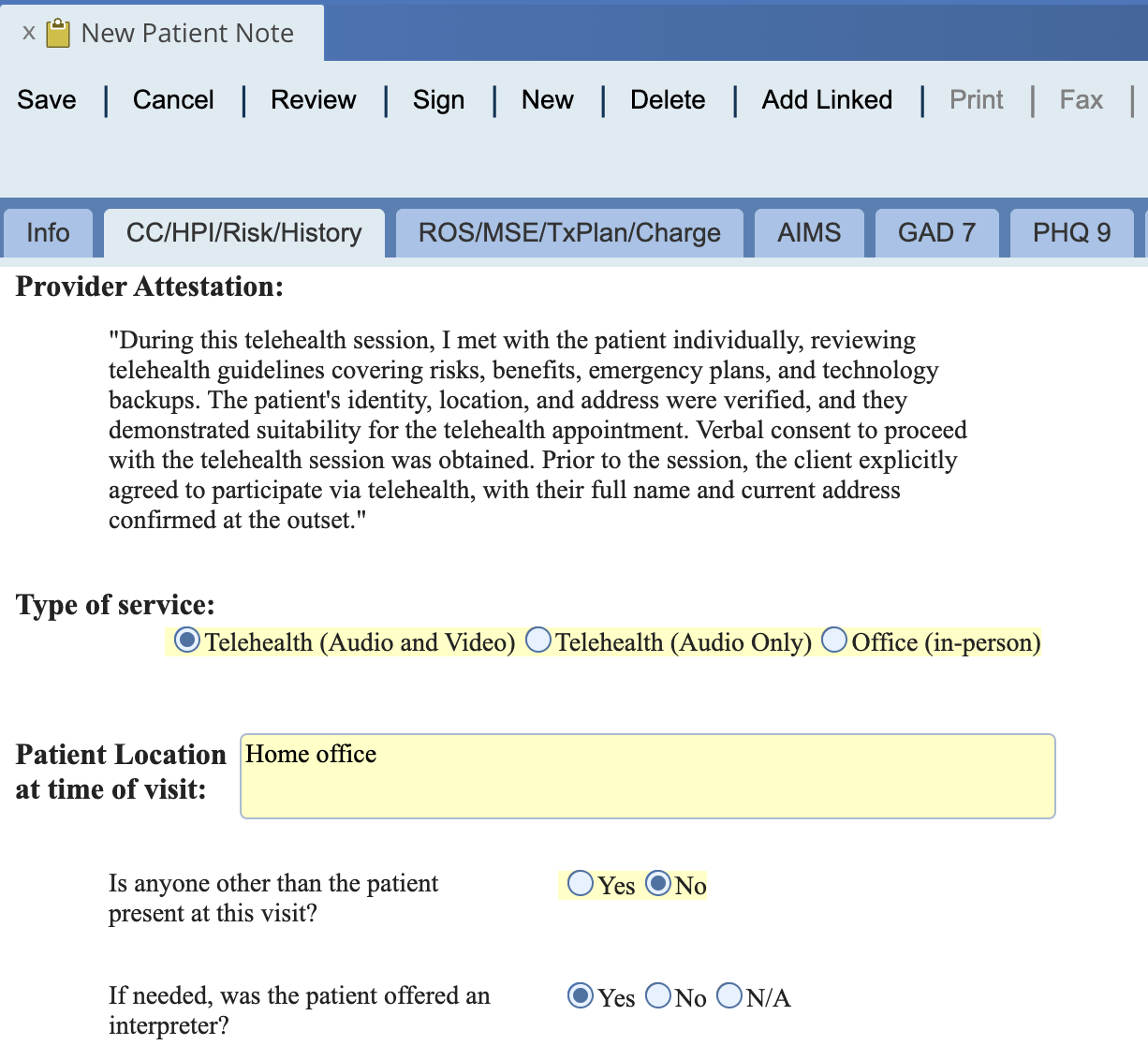This screenshot has height=1060, width=1148.
Task: Open the ROS/MSE/TxPlan/Charge tab
Action: [x=569, y=232]
